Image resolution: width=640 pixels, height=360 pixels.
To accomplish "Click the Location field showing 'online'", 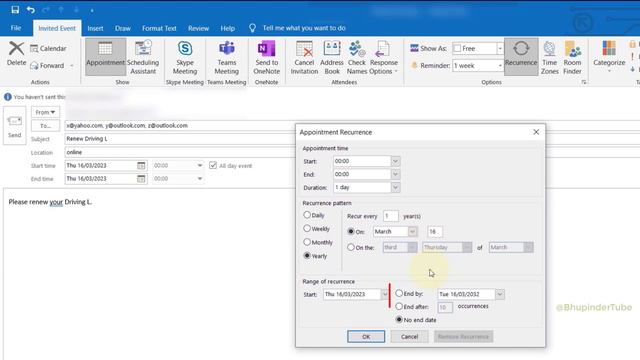I will [180, 152].
